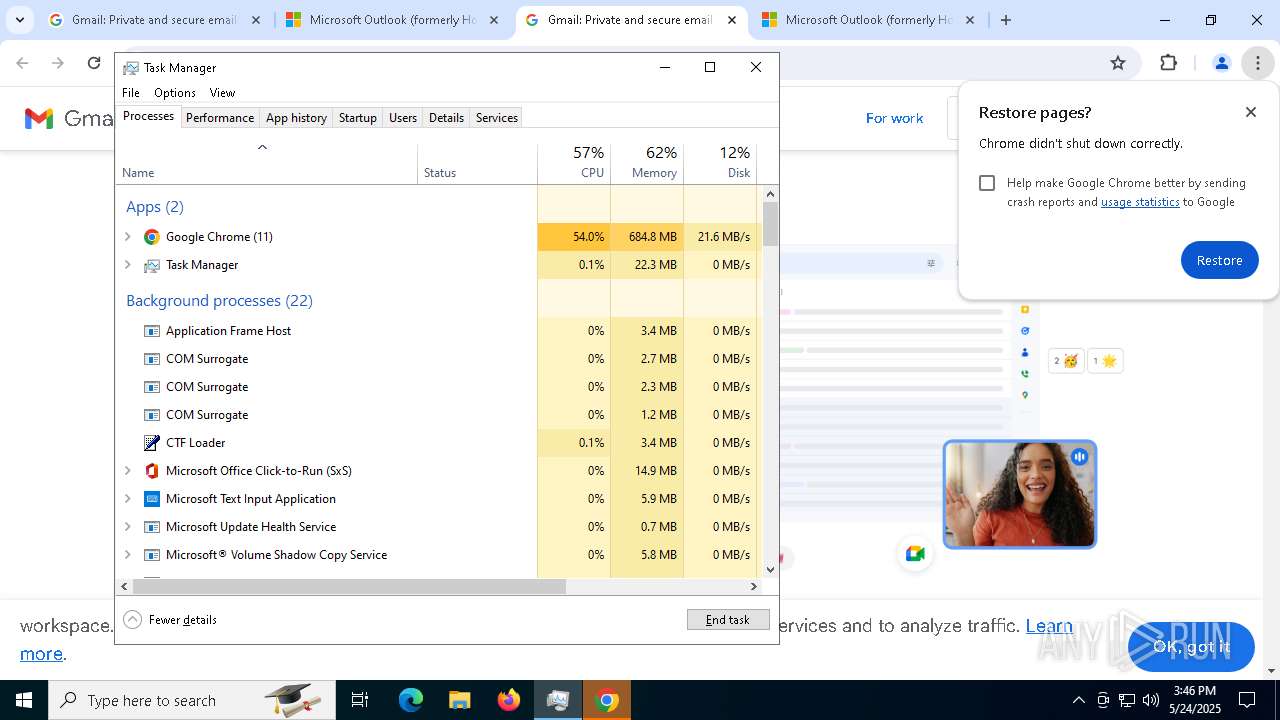
Task: Open Chrome tab search dropdown
Action: click(x=19, y=20)
